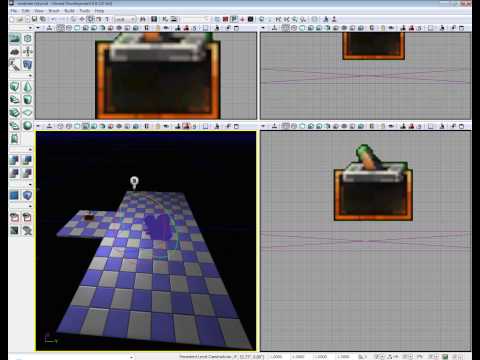Expand the top-right viewport options dropdown arrow
Viewport: 480px width, 360px height.
click(263, 28)
